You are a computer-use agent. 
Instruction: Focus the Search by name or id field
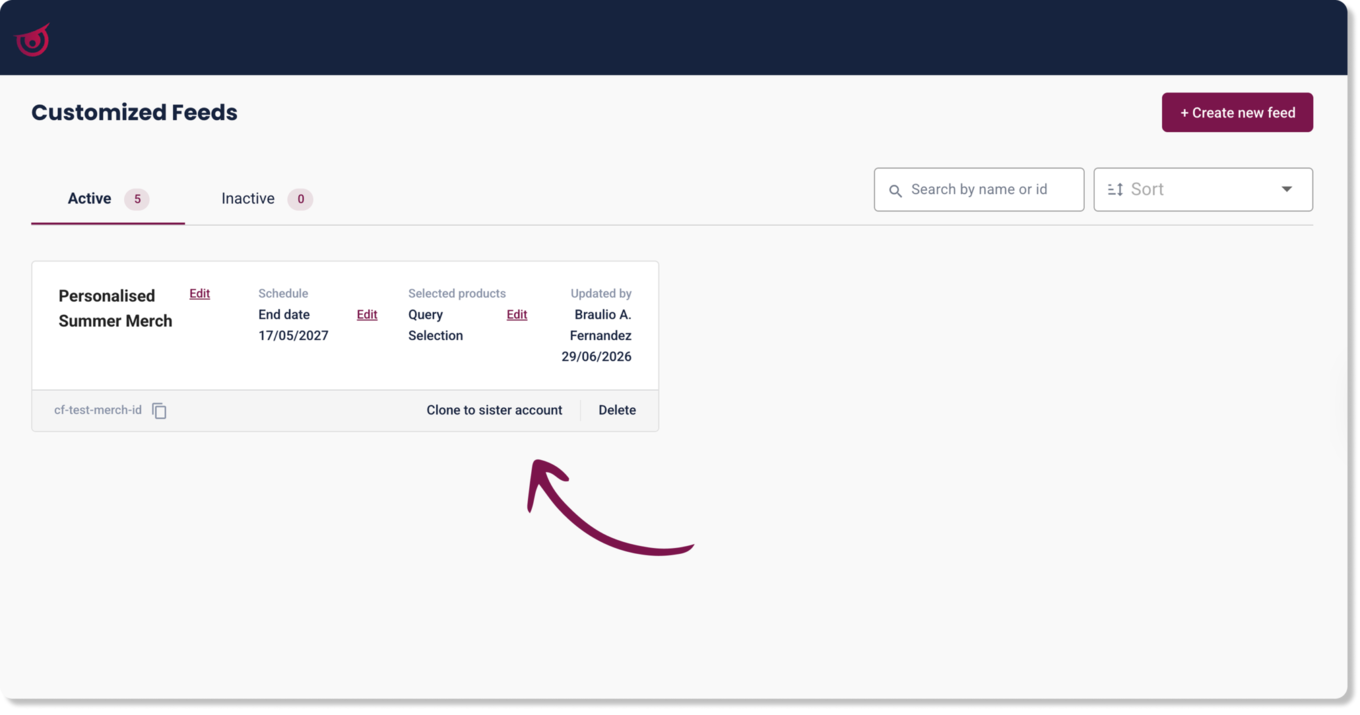(x=979, y=190)
